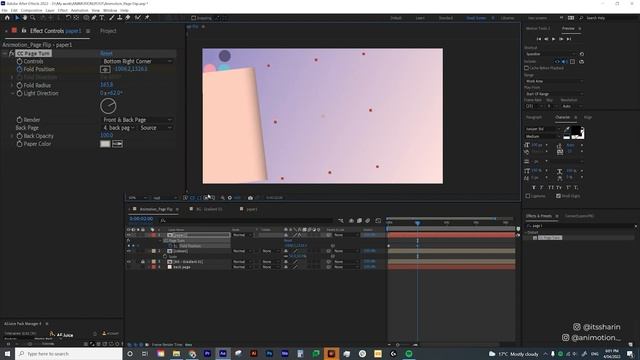Click the snapshot camera icon under viewer
The image size is (640, 360).
pyautogui.click(x=250, y=198)
